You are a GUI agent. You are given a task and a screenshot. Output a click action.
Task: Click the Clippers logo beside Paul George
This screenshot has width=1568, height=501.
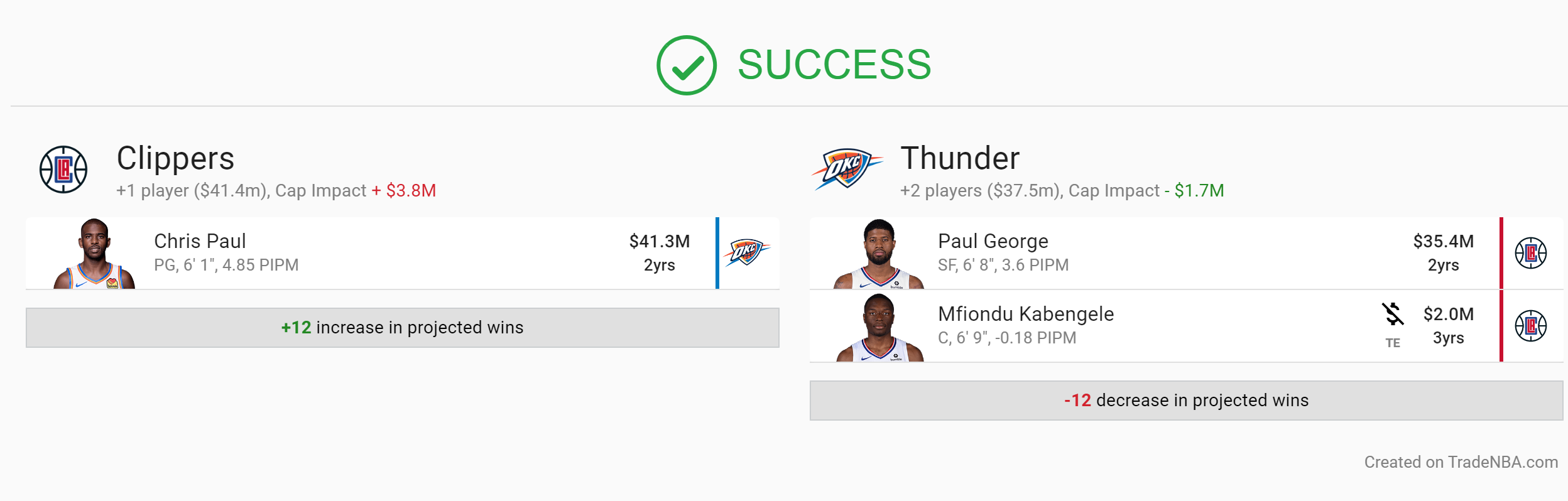click(1530, 253)
